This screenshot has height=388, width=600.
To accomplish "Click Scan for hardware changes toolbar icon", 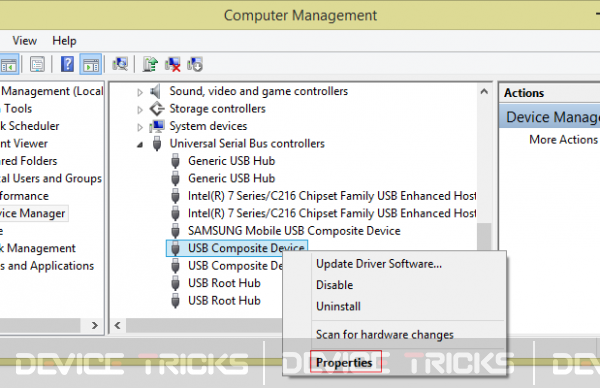I will 120,64.
